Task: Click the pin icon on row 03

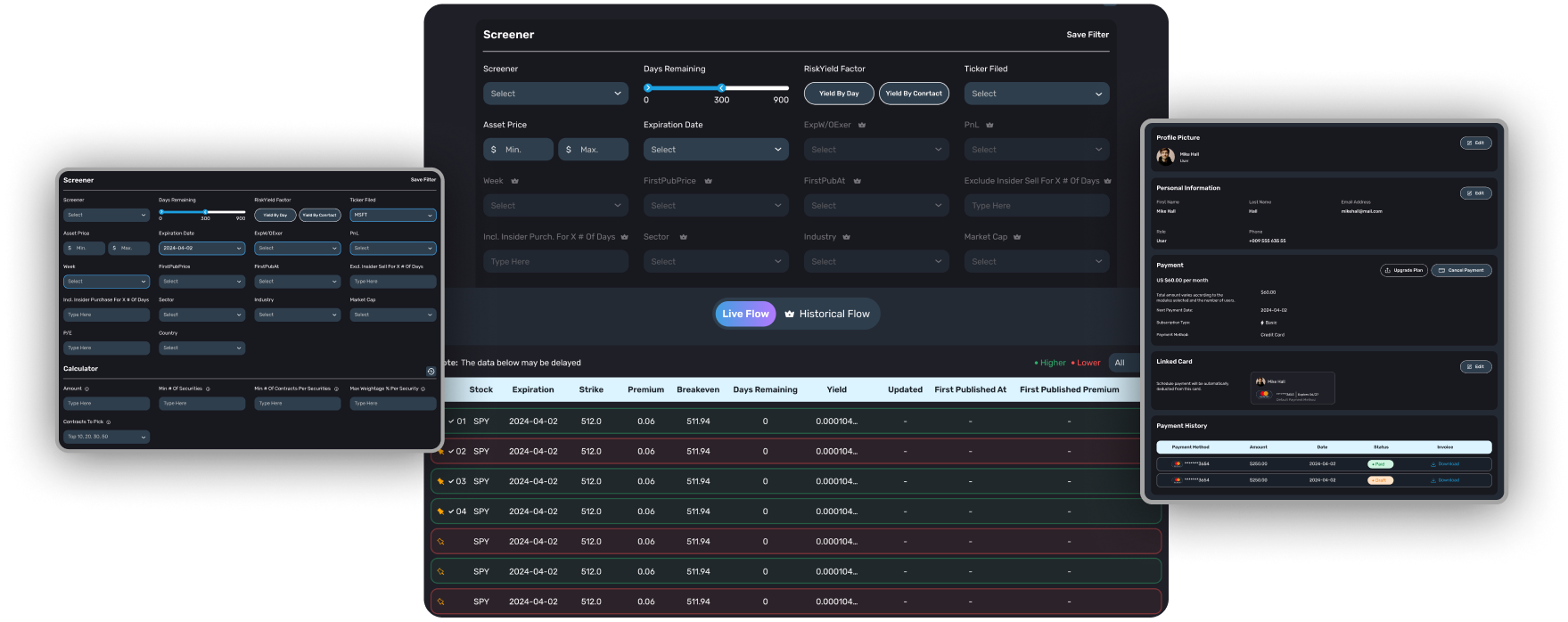Action: 440,481
